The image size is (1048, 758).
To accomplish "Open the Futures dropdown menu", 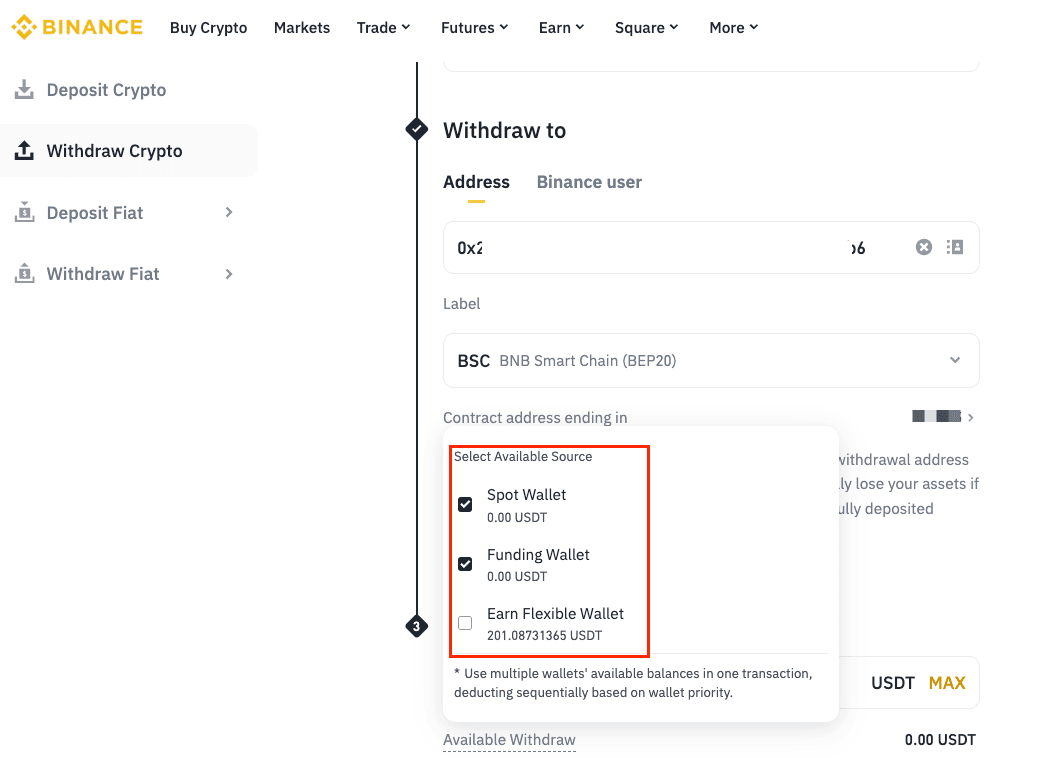I will click(474, 27).
